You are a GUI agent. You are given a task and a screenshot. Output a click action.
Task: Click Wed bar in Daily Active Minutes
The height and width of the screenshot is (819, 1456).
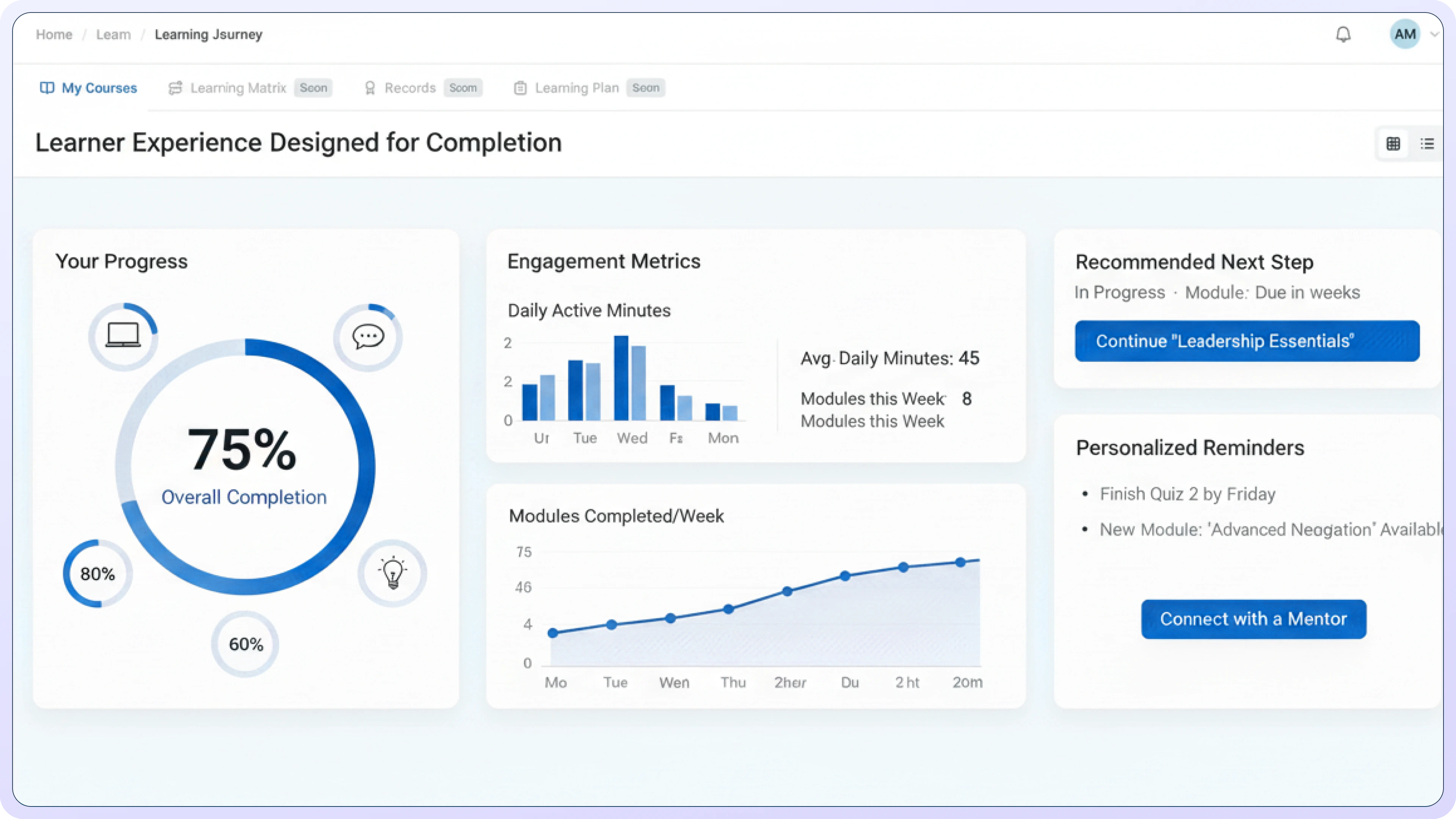coord(621,378)
